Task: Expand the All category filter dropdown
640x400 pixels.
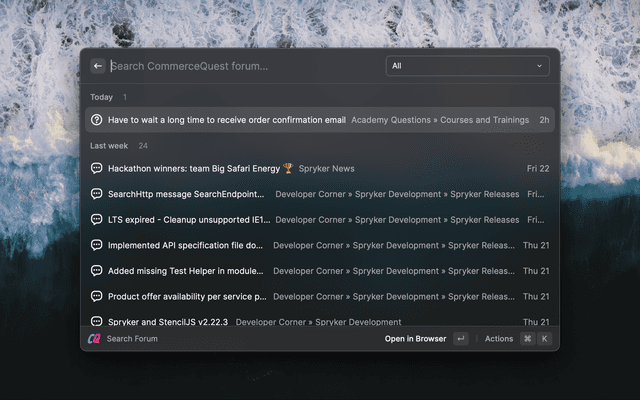Action: [468, 66]
